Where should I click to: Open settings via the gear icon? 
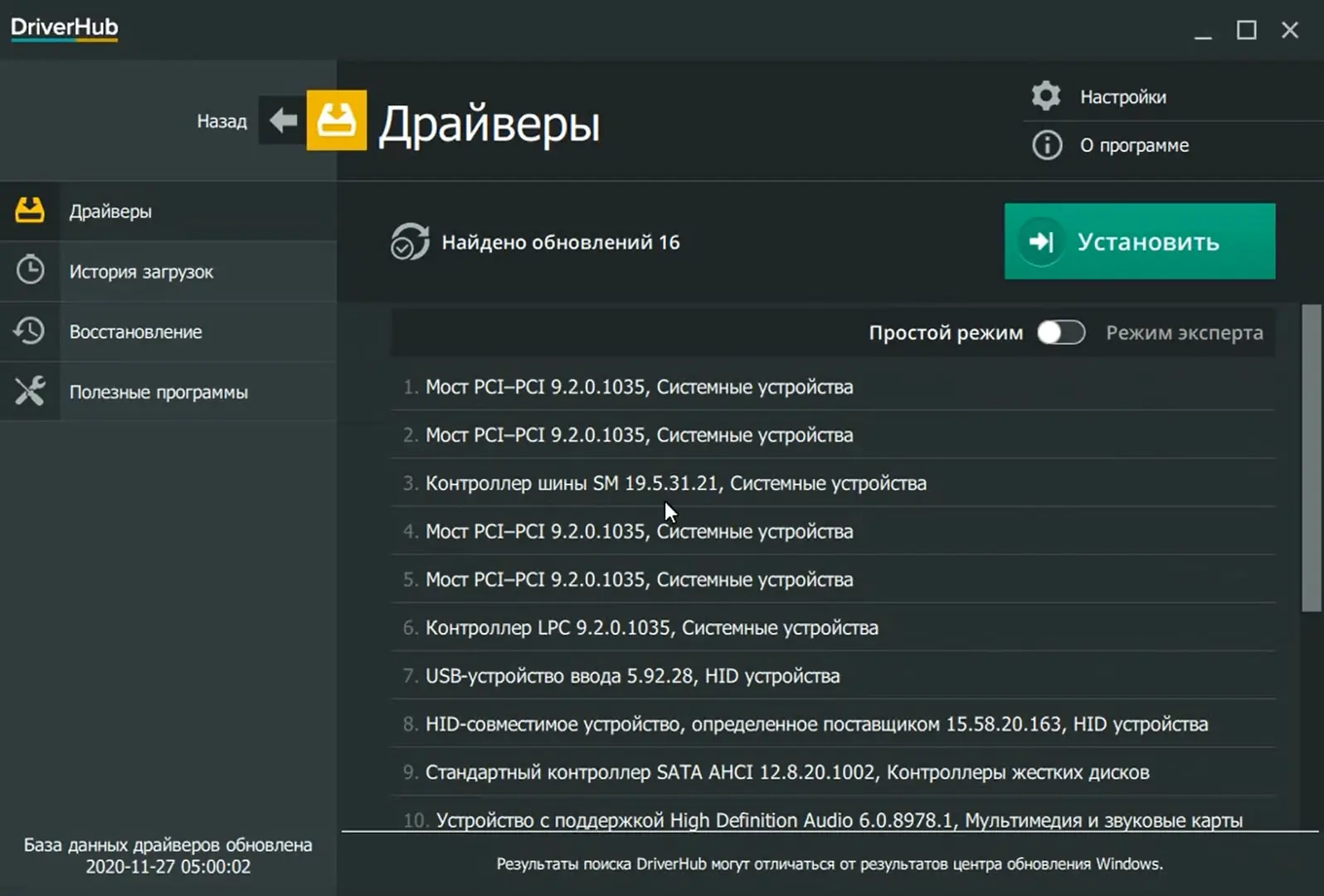point(1046,96)
